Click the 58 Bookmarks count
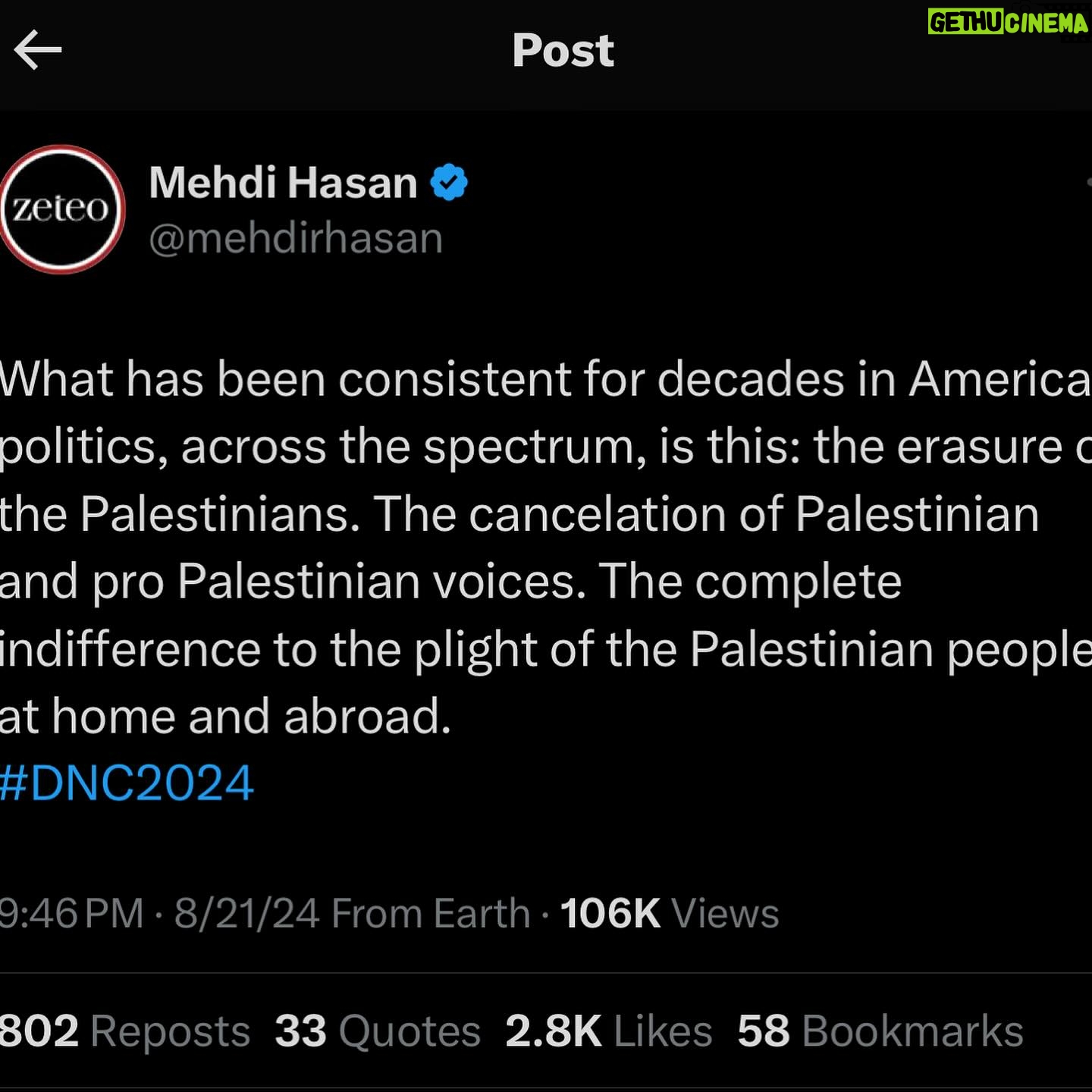The height and width of the screenshot is (1092, 1092). [x=880, y=1031]
